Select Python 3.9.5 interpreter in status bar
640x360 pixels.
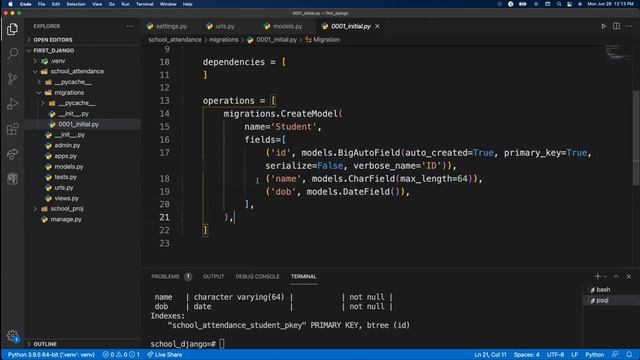click(51, 355)
